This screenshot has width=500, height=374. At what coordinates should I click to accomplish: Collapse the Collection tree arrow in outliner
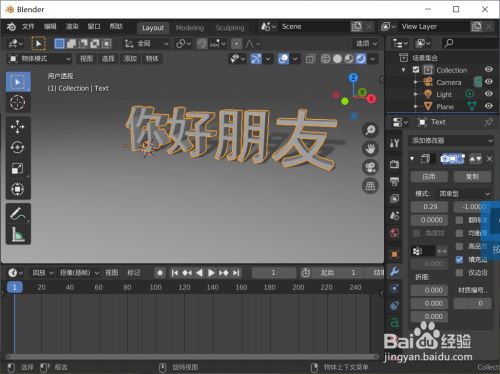403,70
